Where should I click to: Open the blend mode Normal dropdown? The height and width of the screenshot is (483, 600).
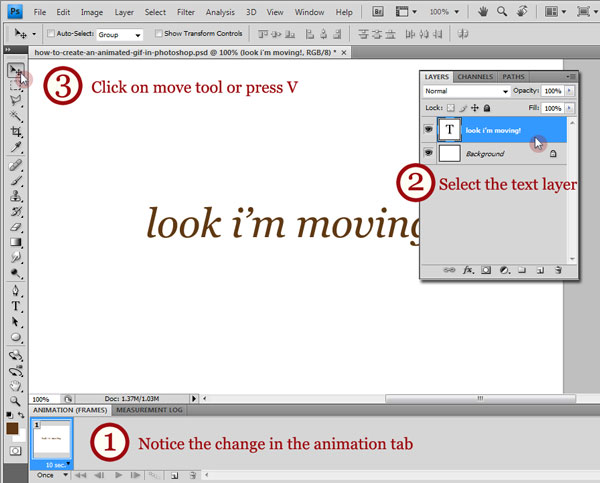click(x=466, y=91)
